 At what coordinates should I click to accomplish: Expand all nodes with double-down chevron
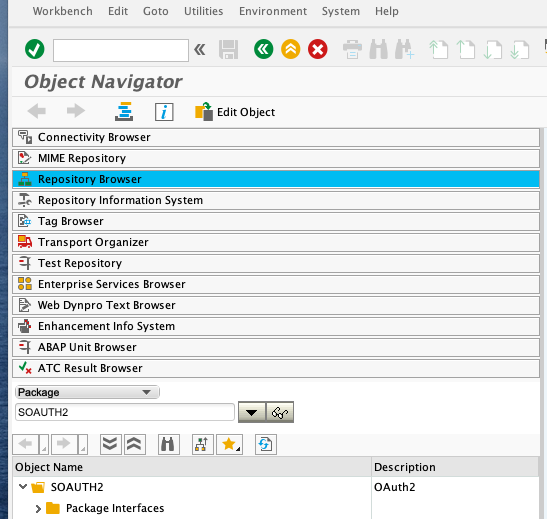pyautogui.click(x=110, y=444)
